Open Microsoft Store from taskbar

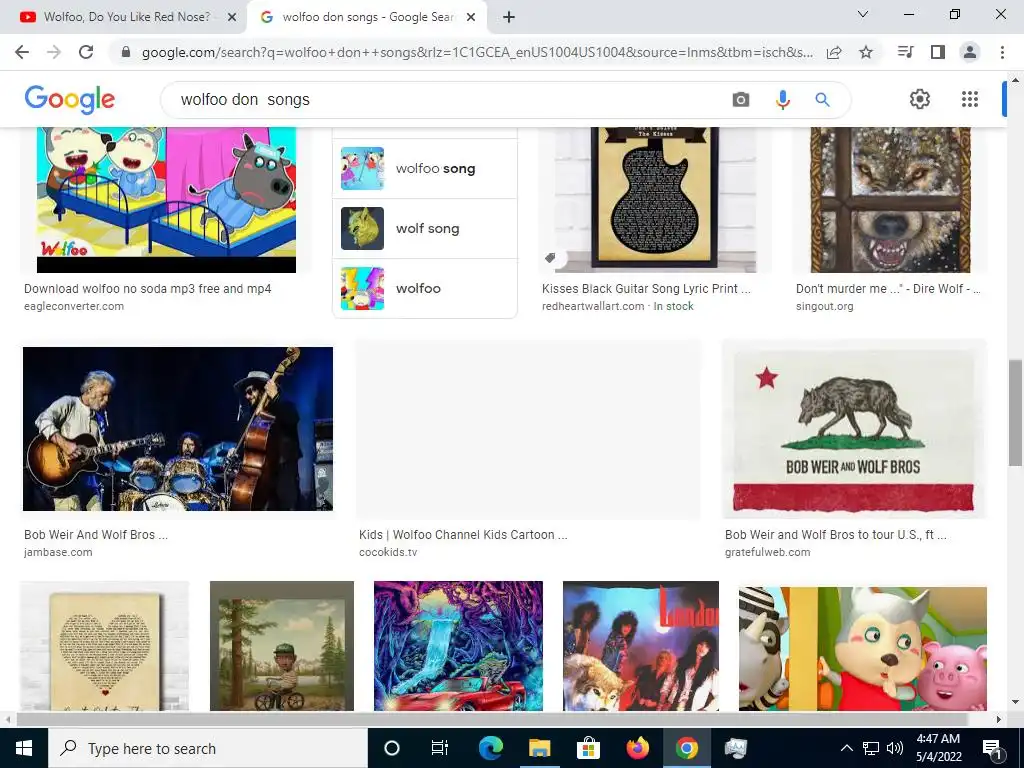(588, 748)
